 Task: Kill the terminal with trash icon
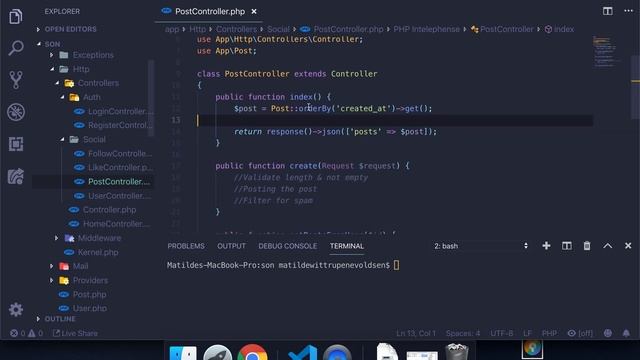[587, 246]
